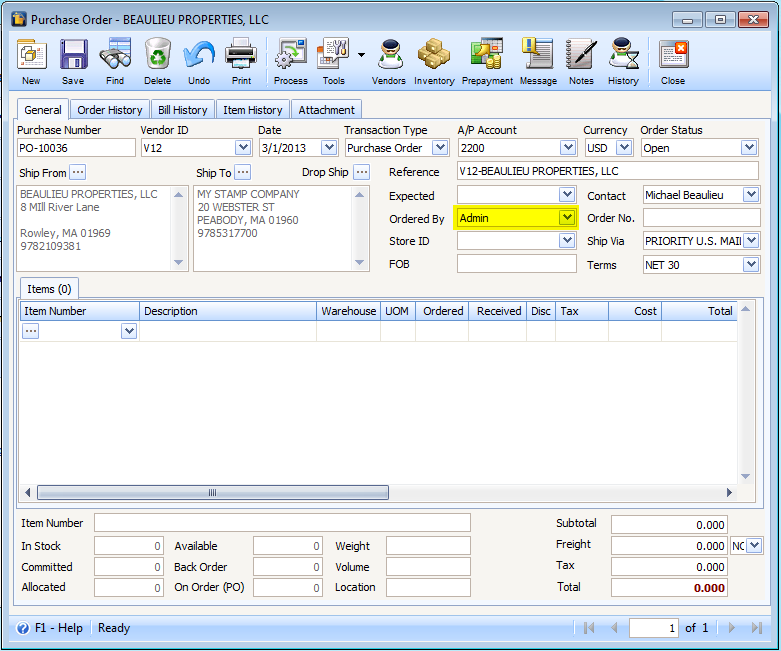View History from the toolbar
This screenshot has height=651, width=781.
623,54
